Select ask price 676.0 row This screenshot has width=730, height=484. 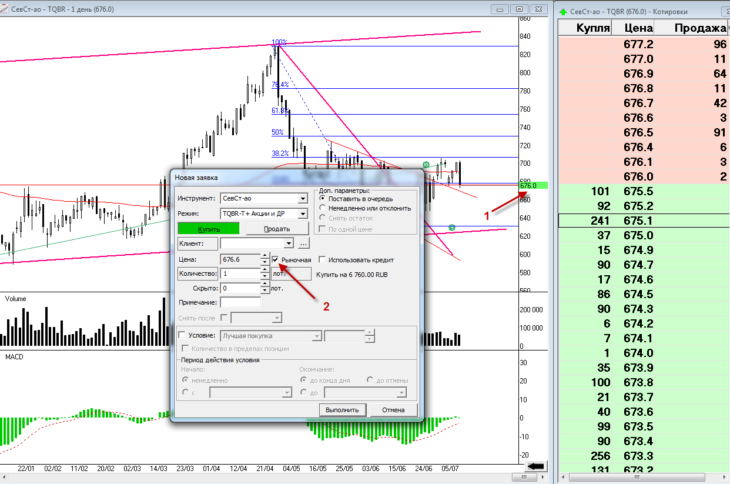click(x=643, y=176)
